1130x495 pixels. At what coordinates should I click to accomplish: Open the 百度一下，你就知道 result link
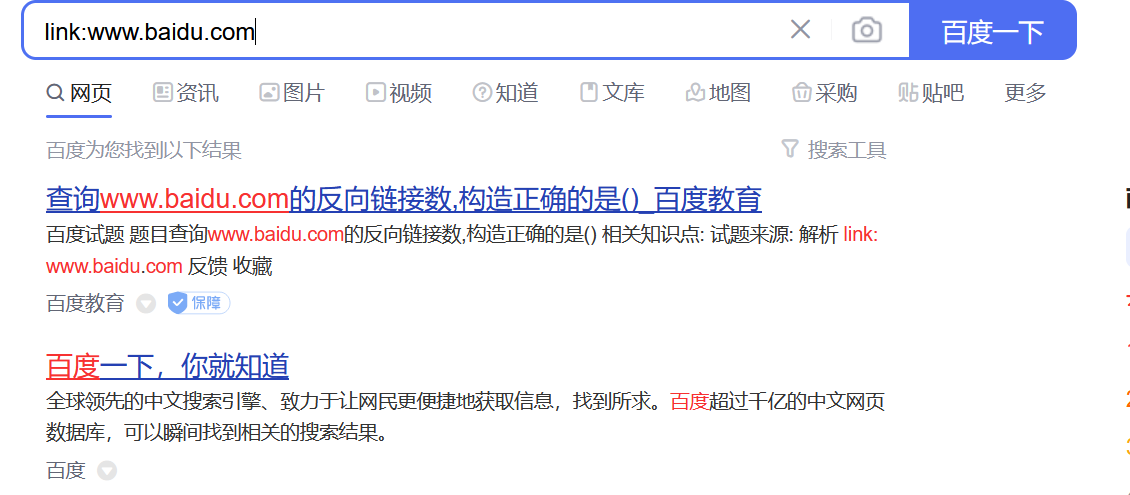167,367
